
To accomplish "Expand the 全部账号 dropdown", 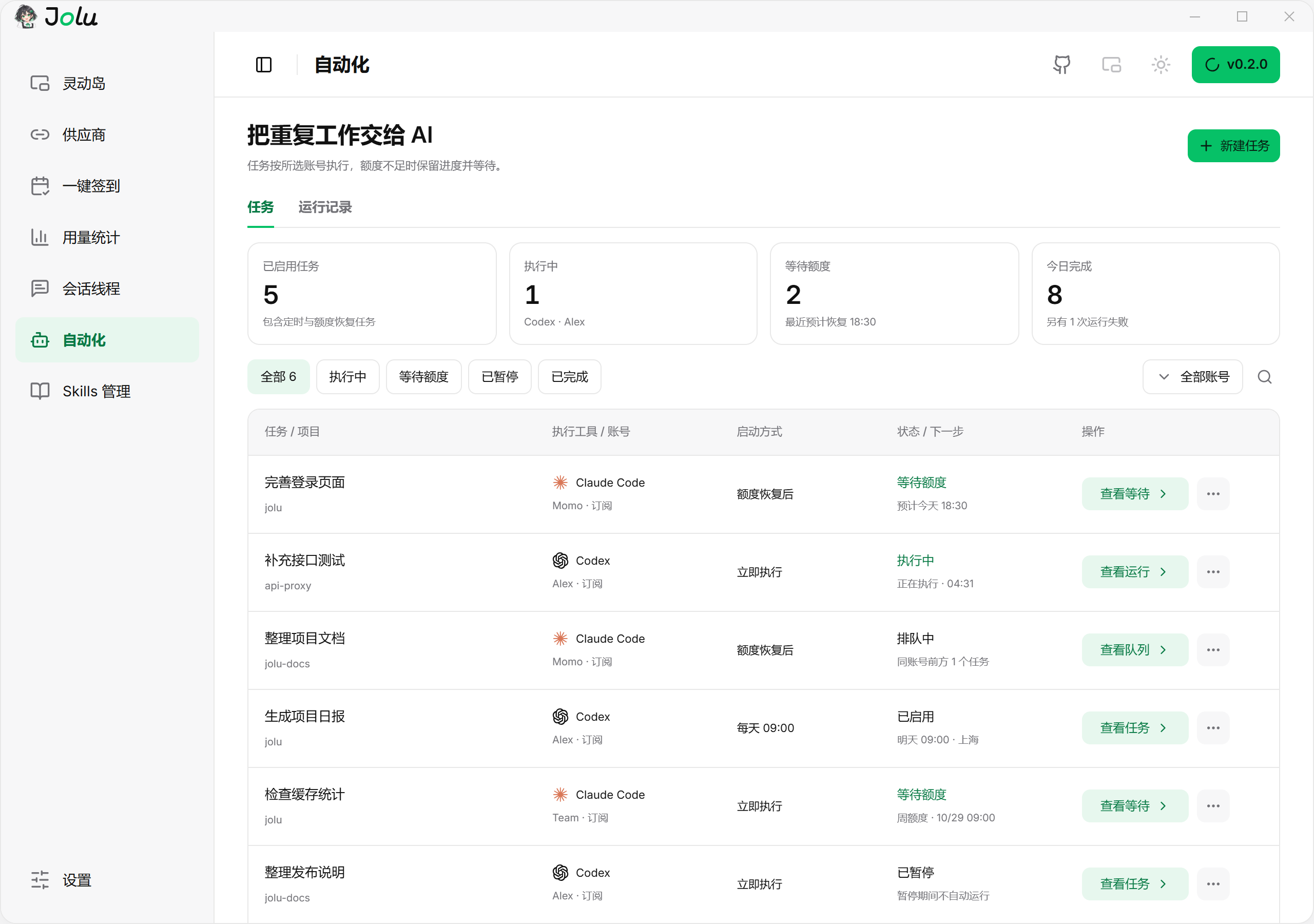I will [1193, 377].
